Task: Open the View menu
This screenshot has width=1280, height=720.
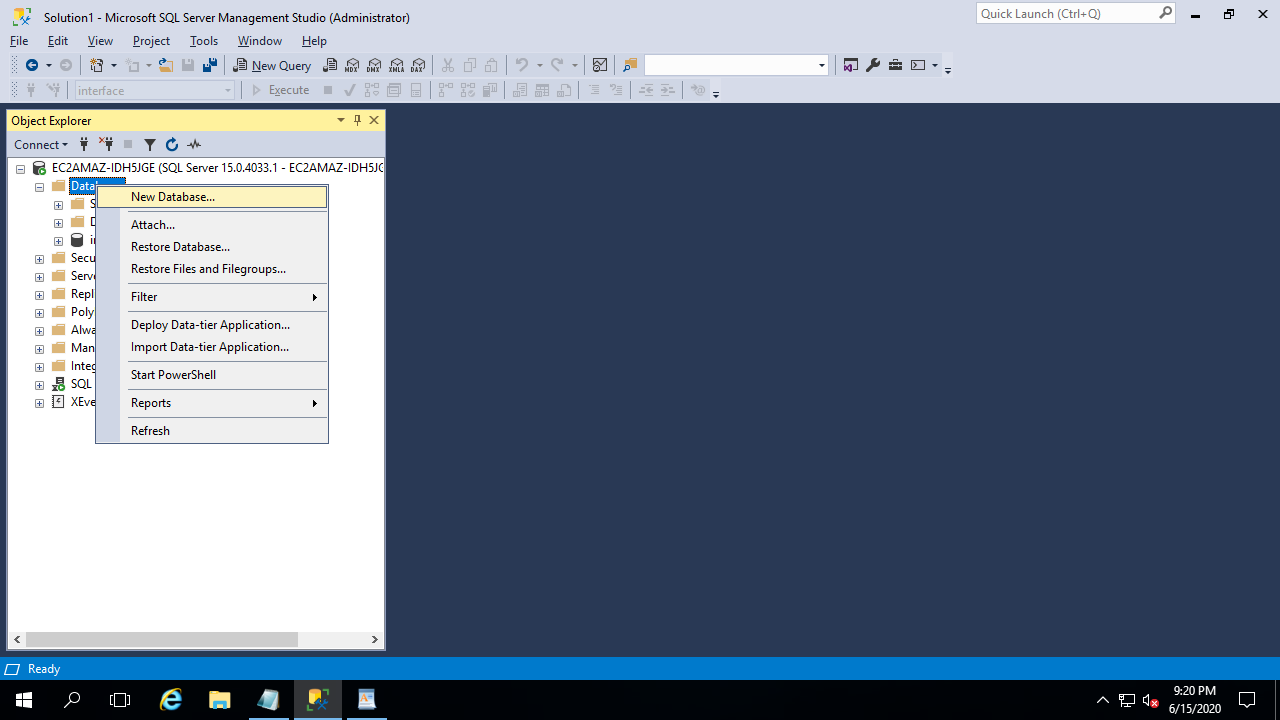Action: (100, 41)
